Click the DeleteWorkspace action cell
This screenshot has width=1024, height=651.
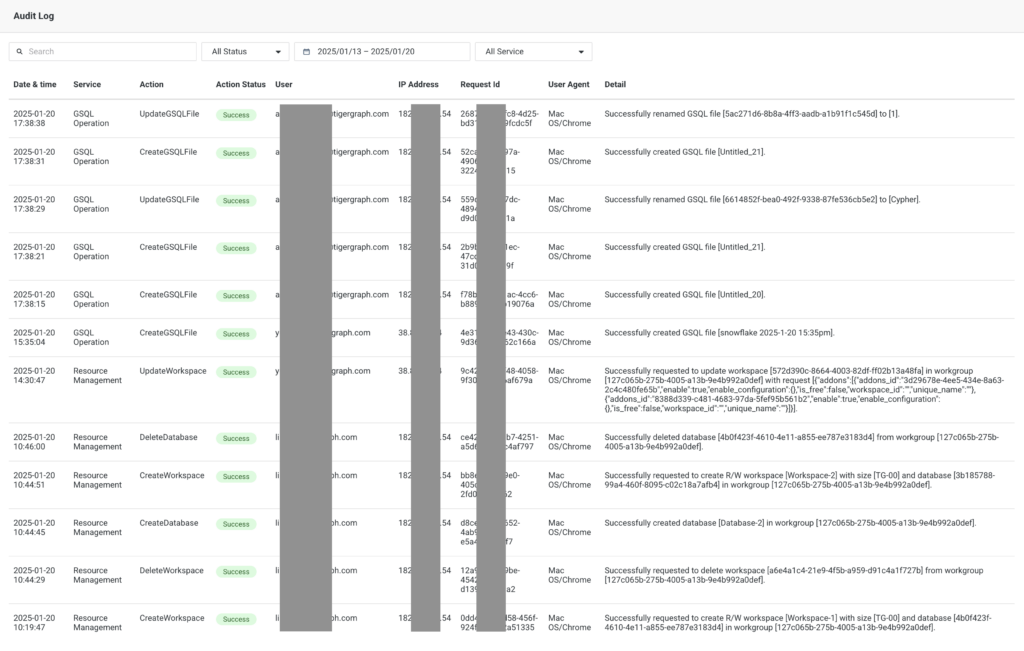pyautogui.click(x=172, y=571)
